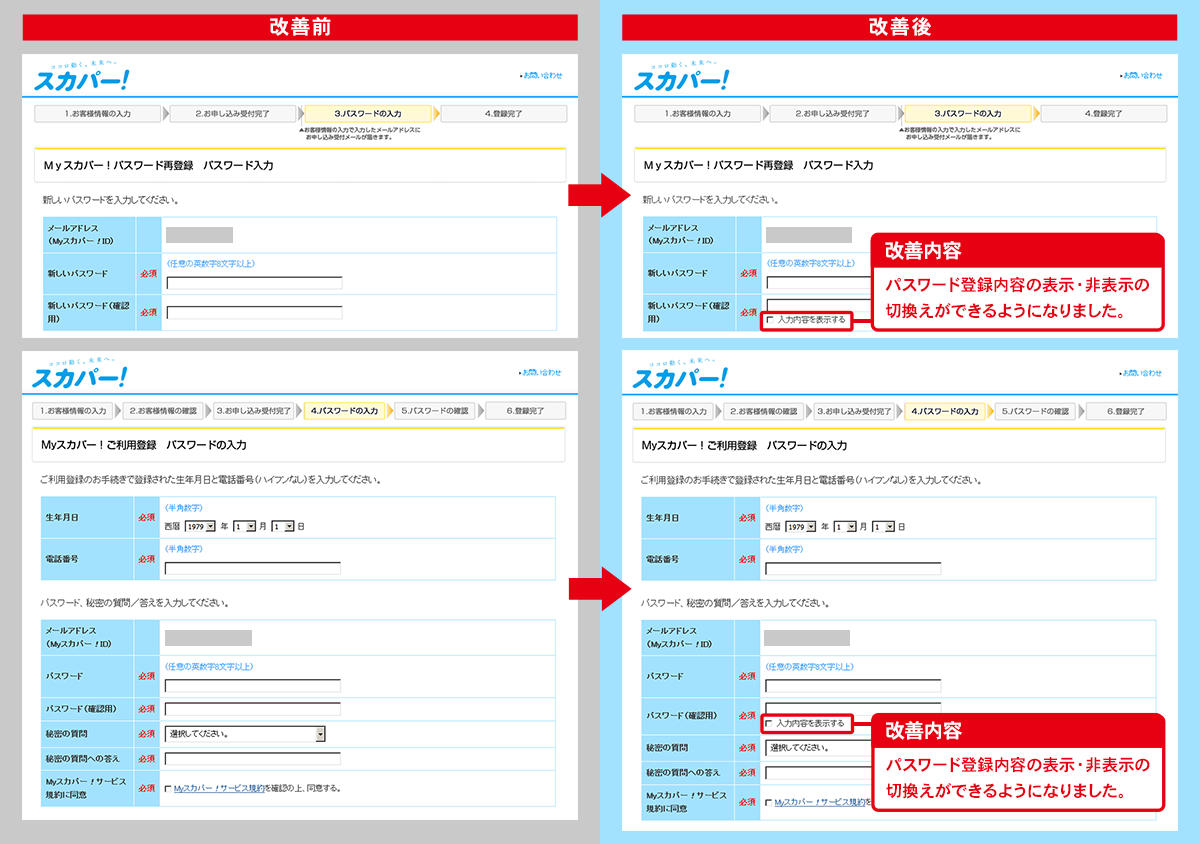Tick サービス規約 agreement checkbox on 改善前 ご利用登録 form
Viewport: 1200px width, 844px height.
coord(168,788)
